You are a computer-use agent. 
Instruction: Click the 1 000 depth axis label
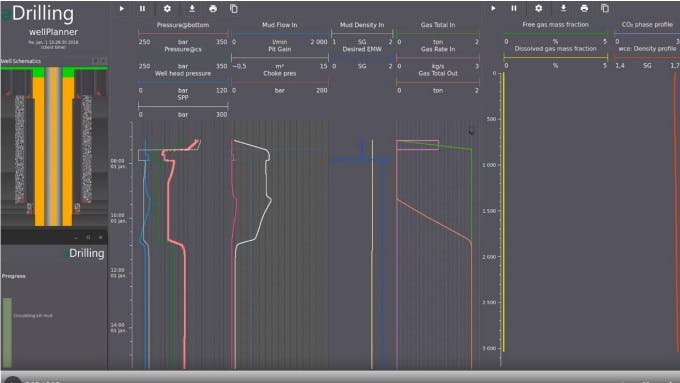pyautogui.click(x=489, y=165)
